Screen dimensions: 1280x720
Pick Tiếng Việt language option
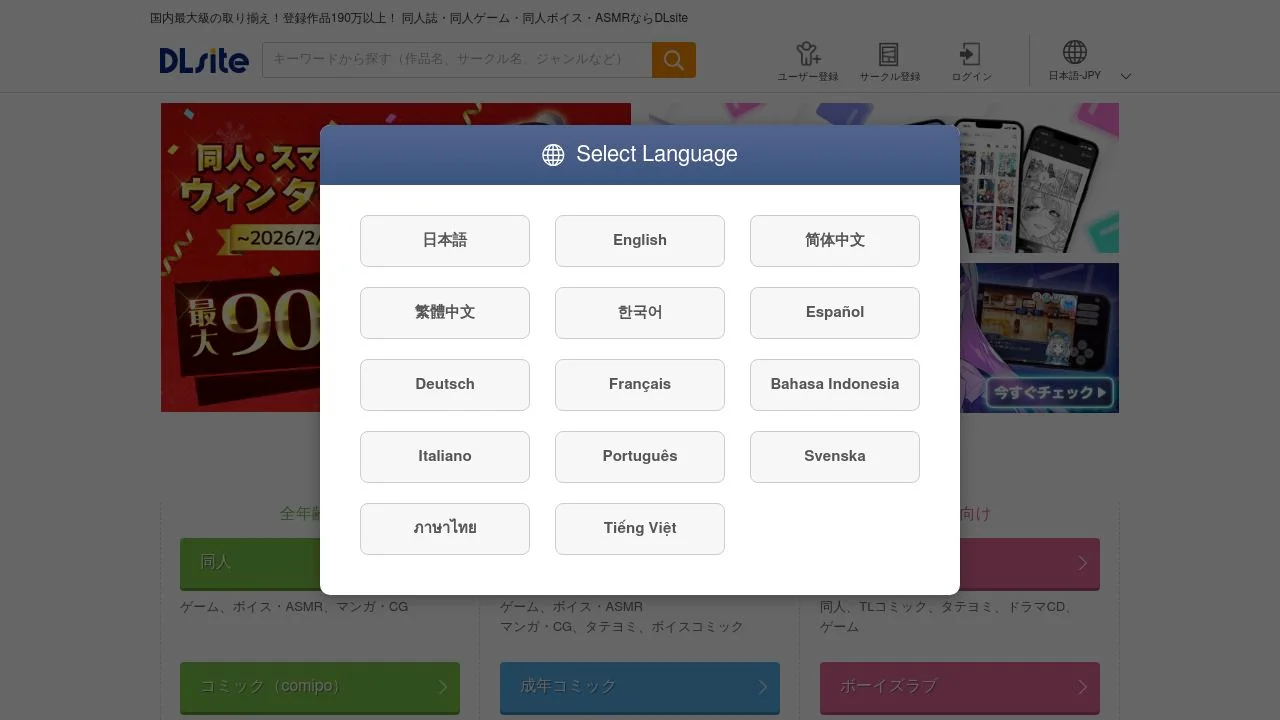click(x=639, y=528)
